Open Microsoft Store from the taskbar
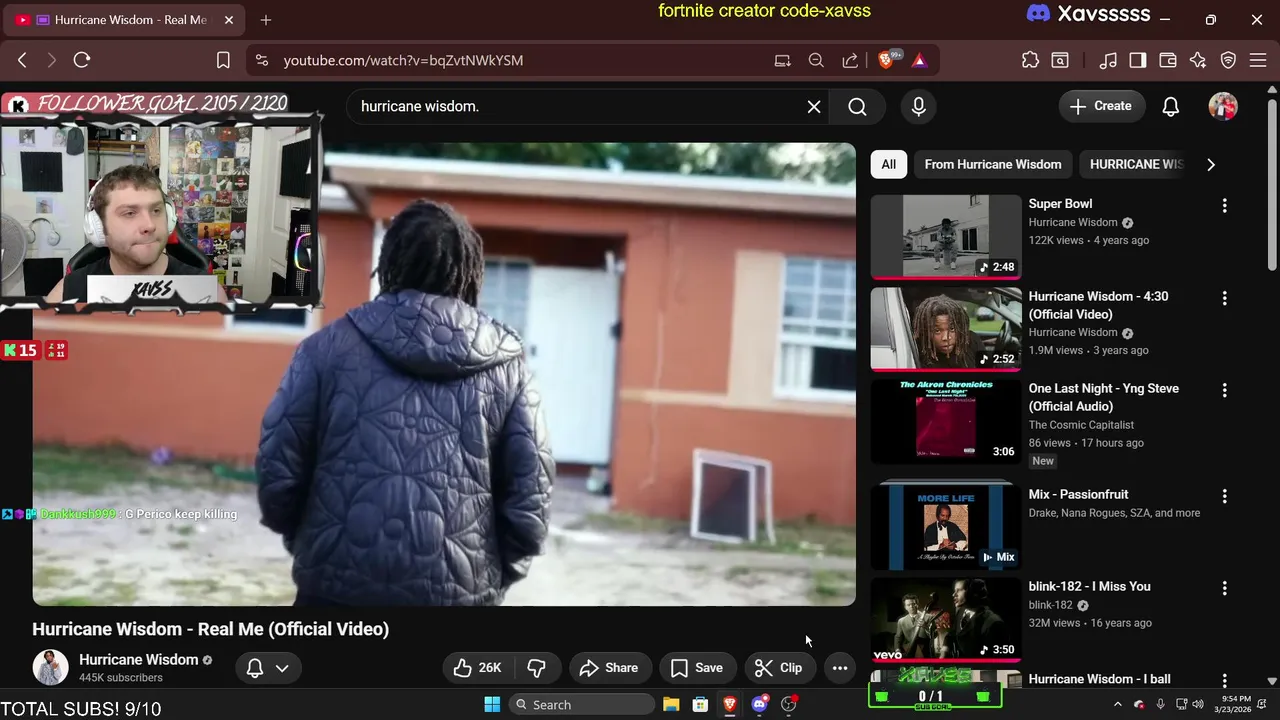Screen dimensions: 1280x720 700,705
